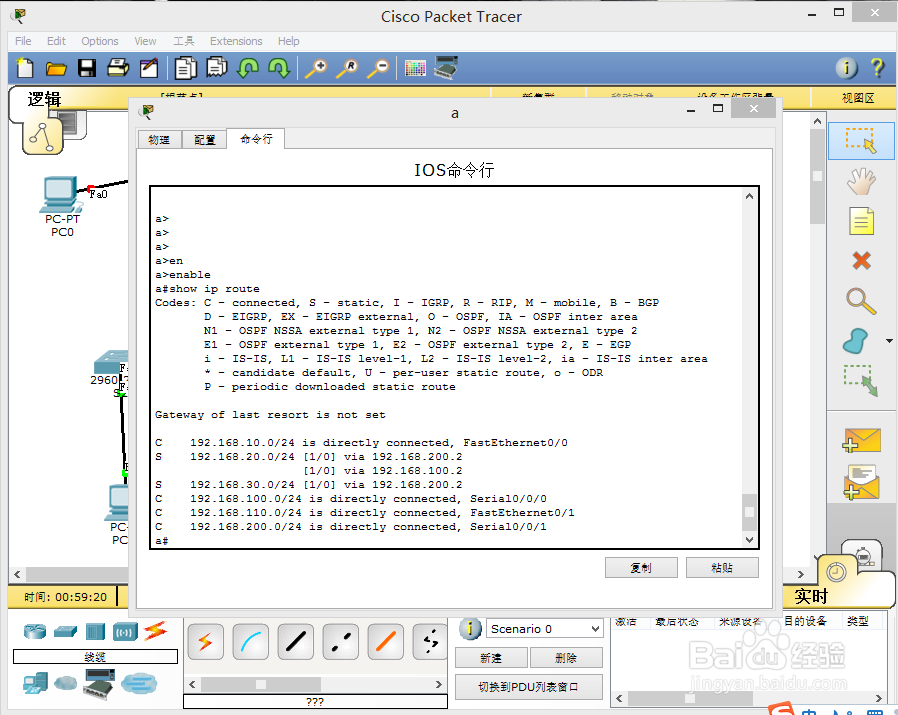Select copper cross-over dashed cable
The height and width of the screenshot is (715, 898).
click(x=341, y=642)
